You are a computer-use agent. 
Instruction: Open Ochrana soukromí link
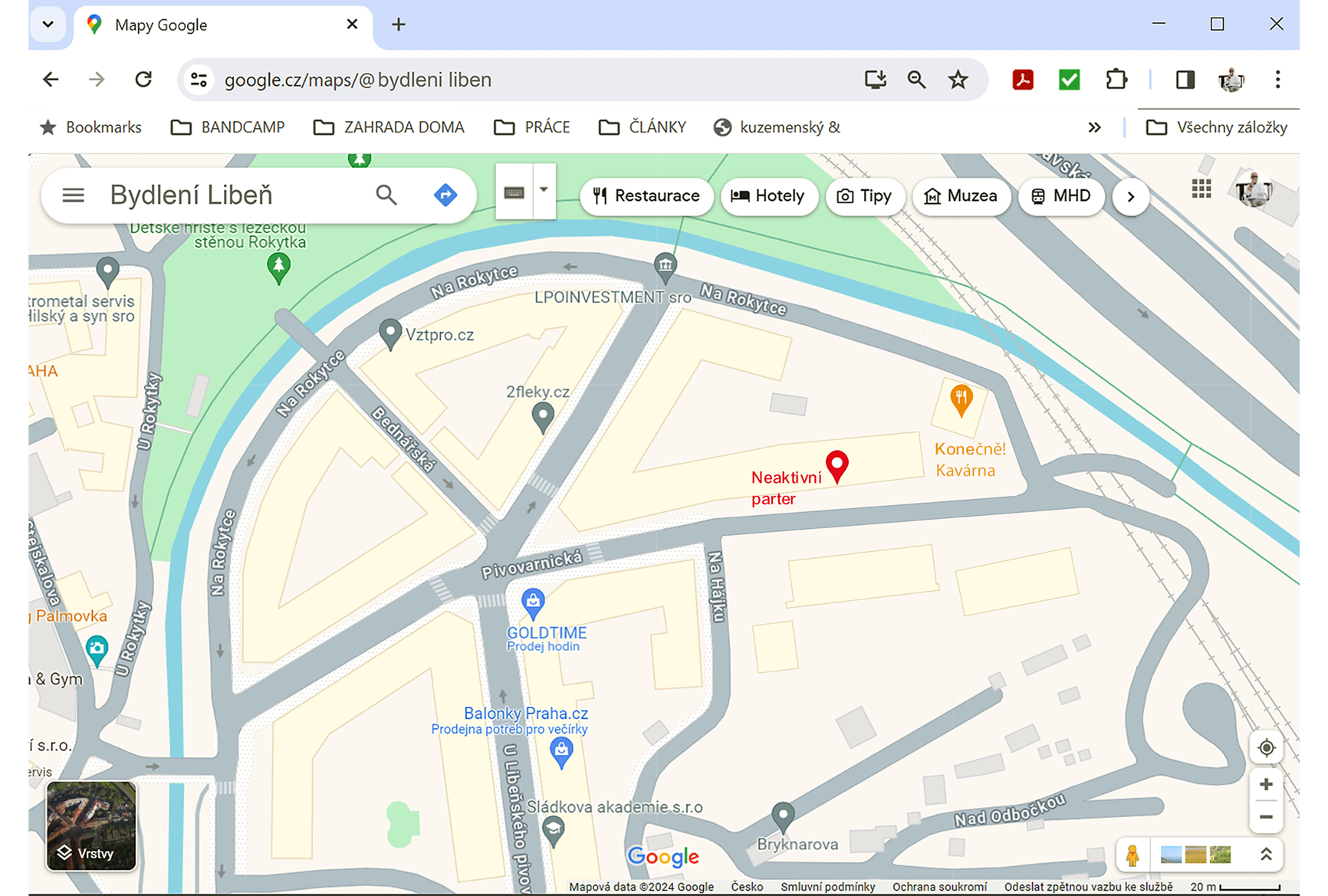(x=939, y=887)
